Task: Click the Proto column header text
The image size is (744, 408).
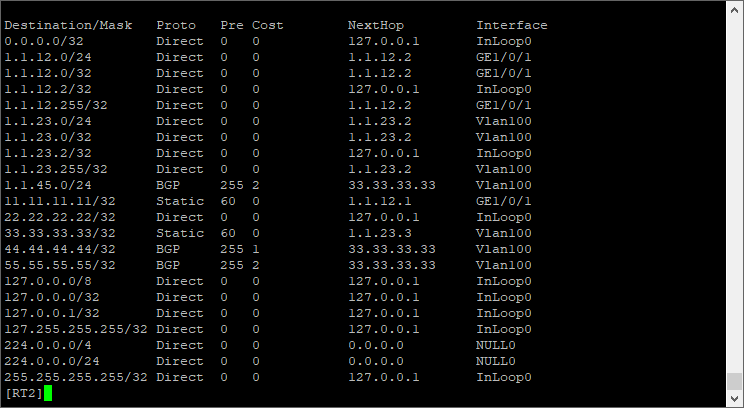Action: click(176, 25)
